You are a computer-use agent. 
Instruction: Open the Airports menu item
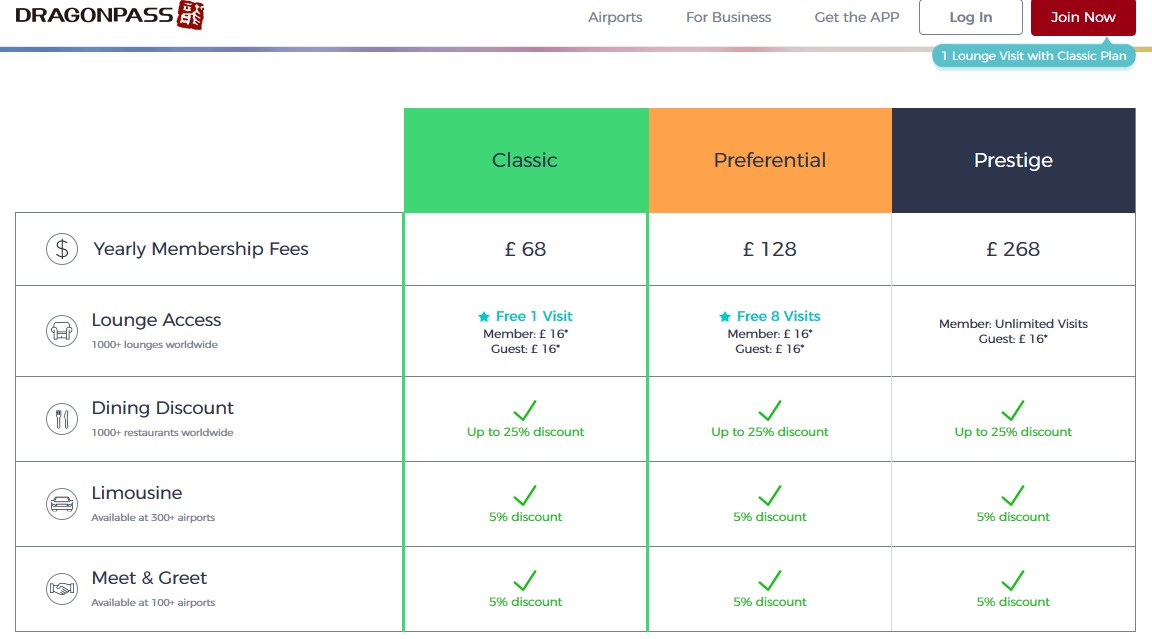[x=615, y=17]
